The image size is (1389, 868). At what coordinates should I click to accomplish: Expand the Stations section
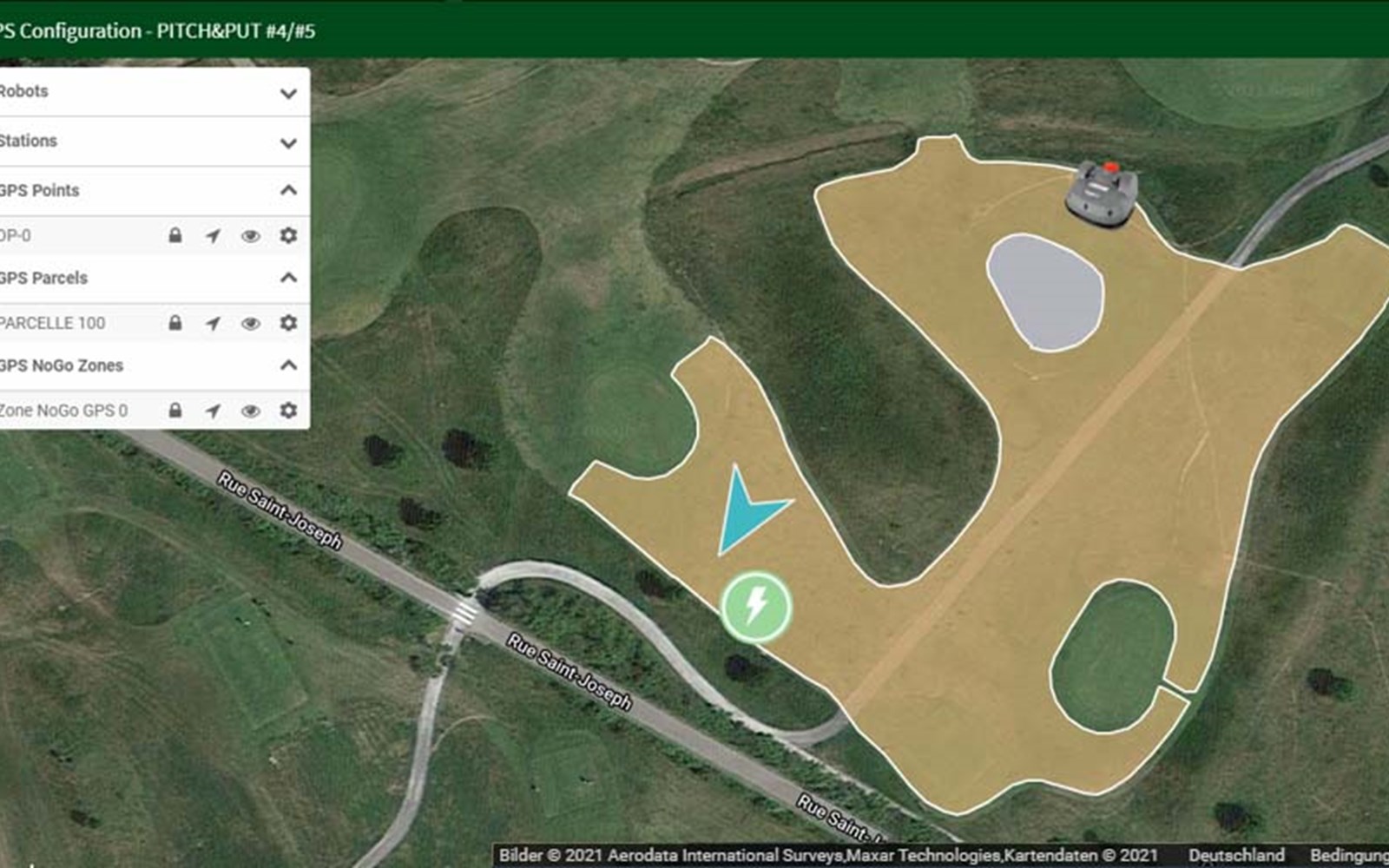(x=288, y=142)
